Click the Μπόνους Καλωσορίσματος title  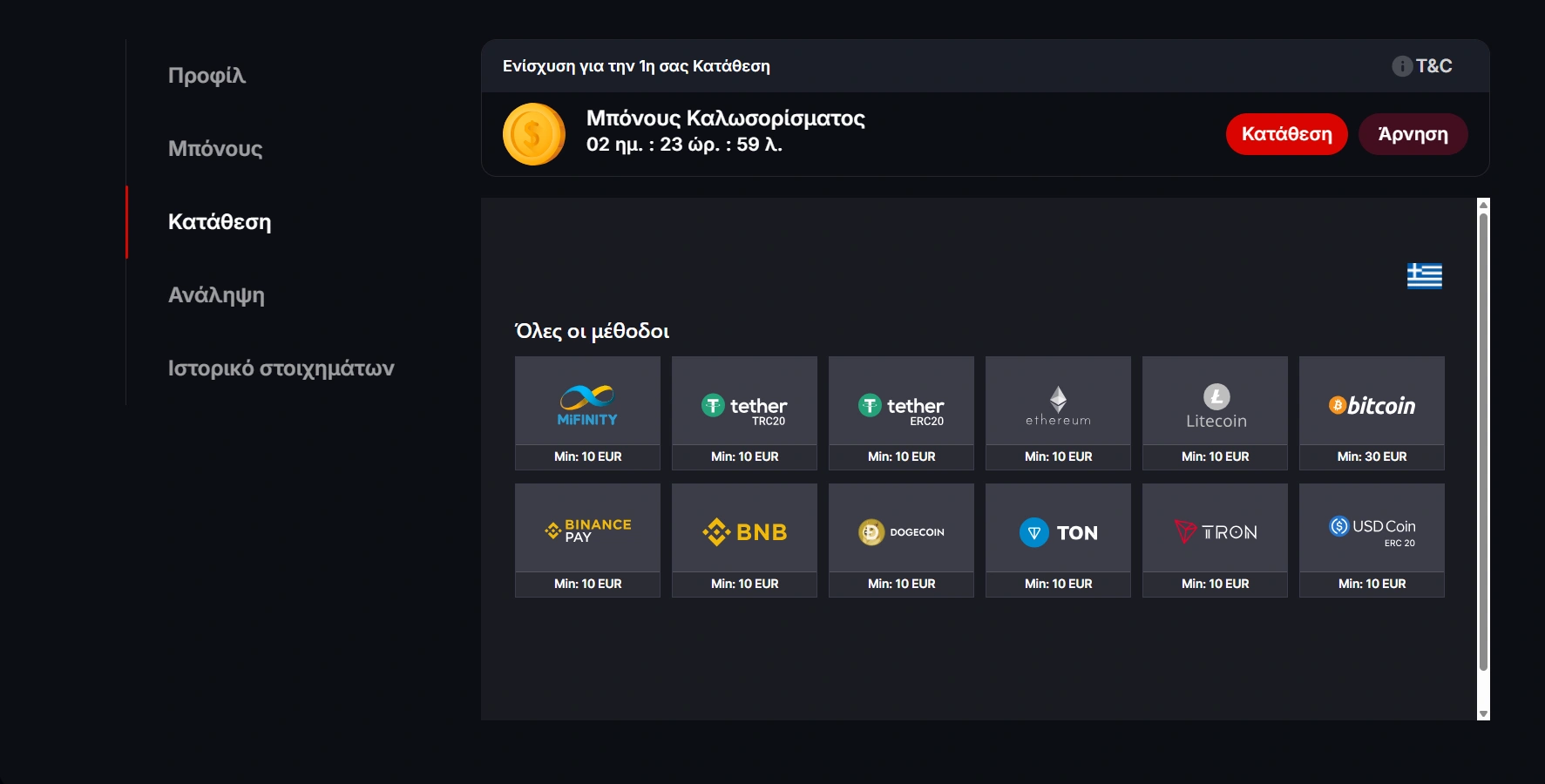(726, 118)
